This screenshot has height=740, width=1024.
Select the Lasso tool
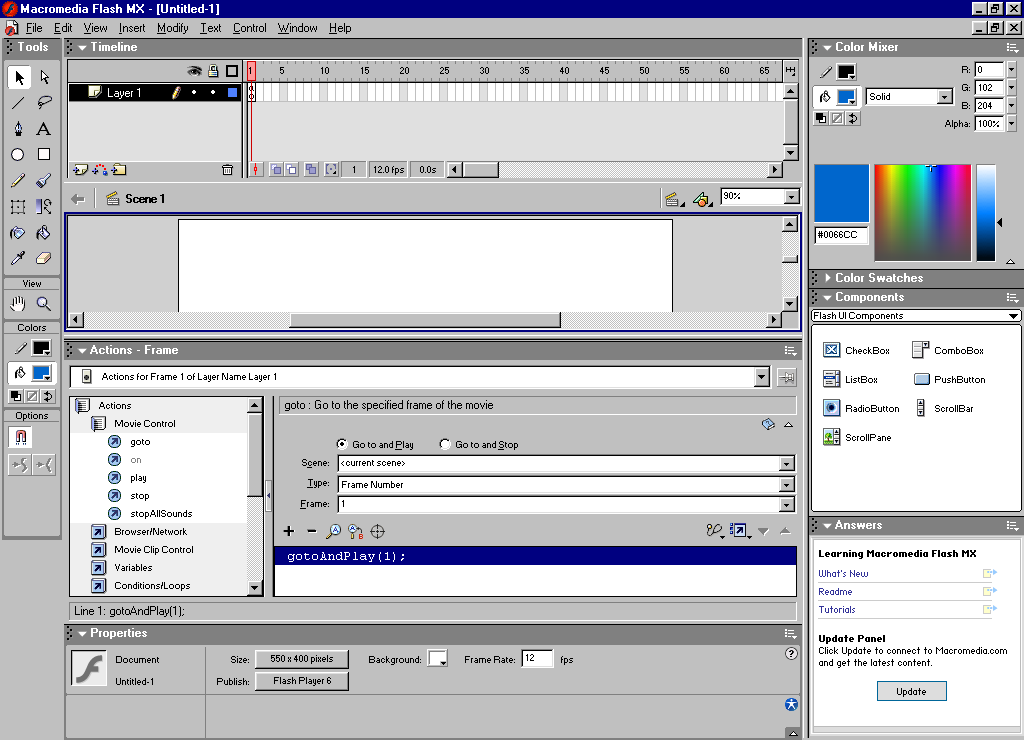point(44,103)
